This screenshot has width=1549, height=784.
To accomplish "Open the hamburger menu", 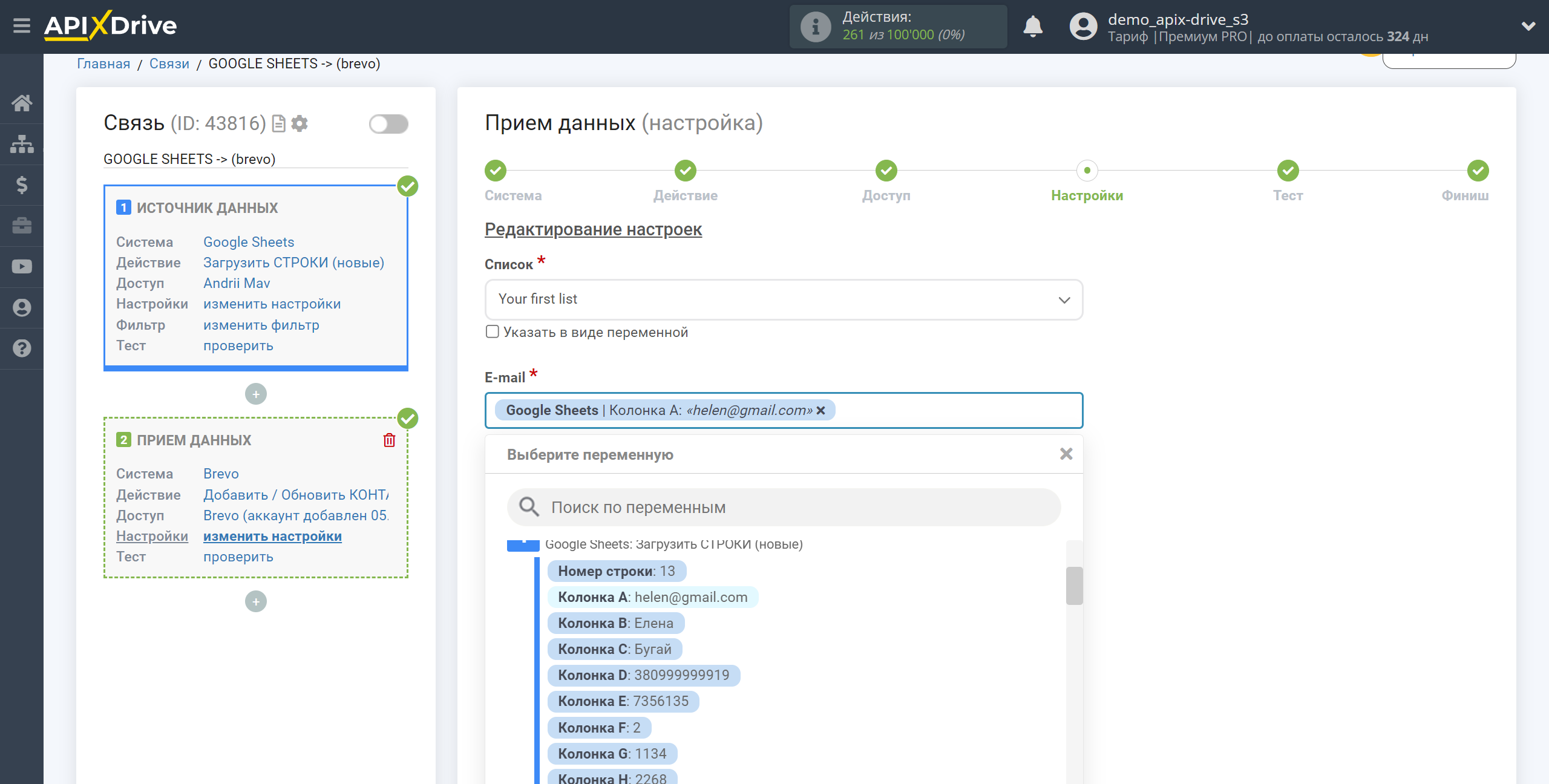I will 22,26.
